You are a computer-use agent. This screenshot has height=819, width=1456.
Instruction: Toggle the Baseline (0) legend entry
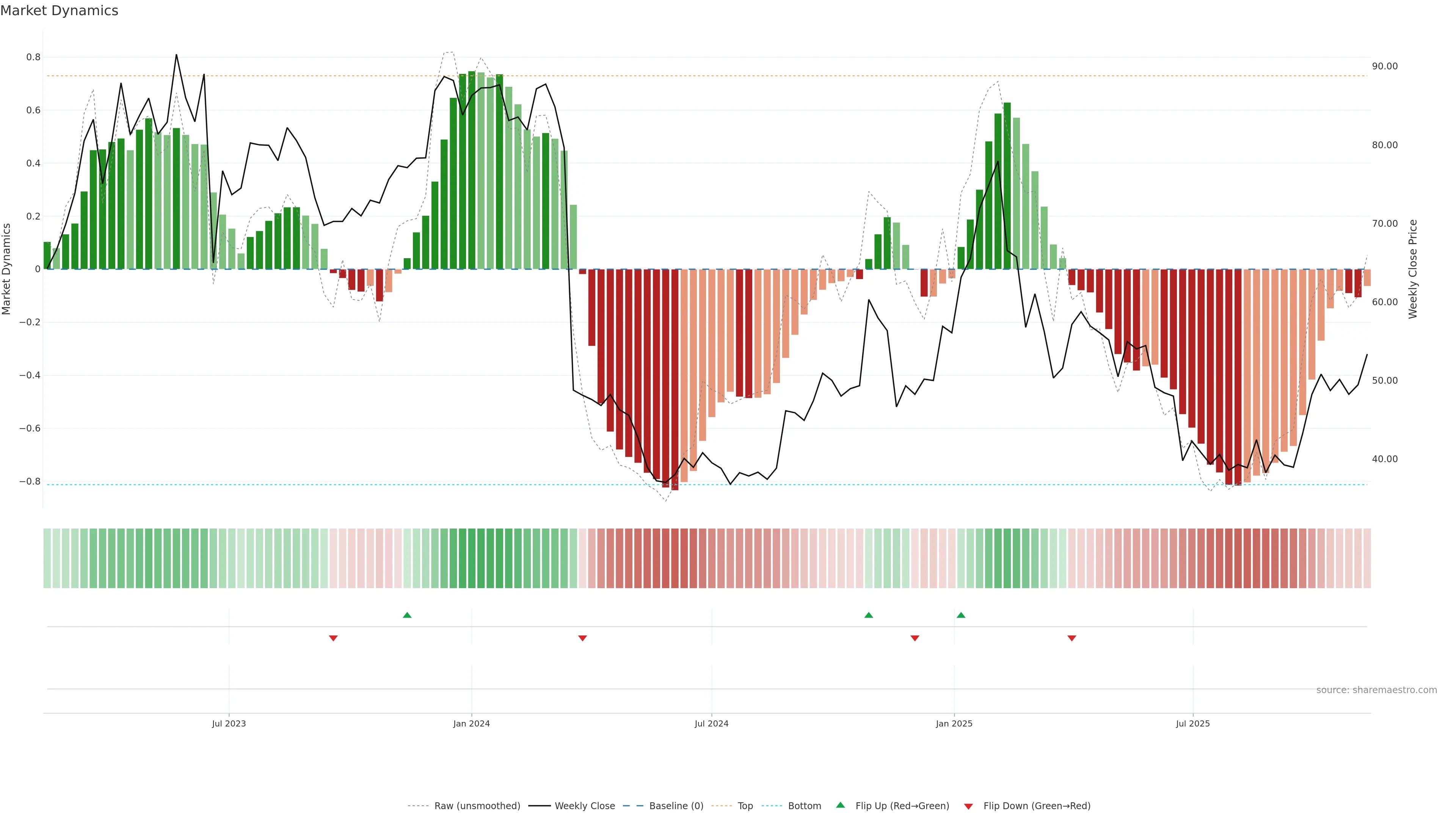click(x=676, y=806)
